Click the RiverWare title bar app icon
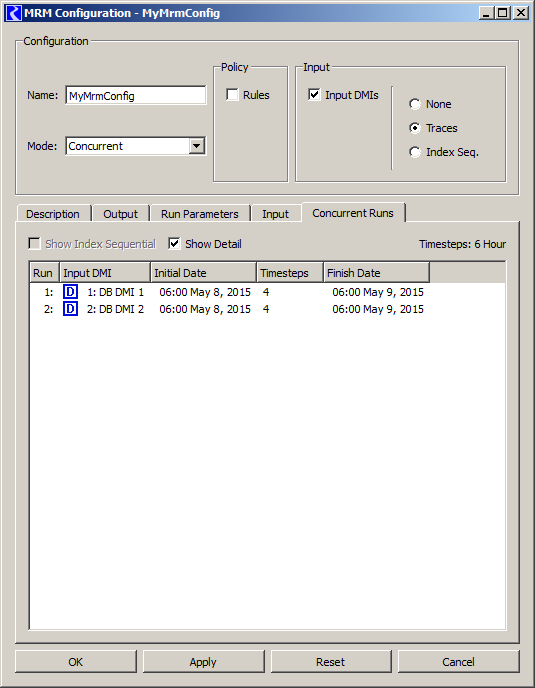The image size is (535, 688). point(14,13)
